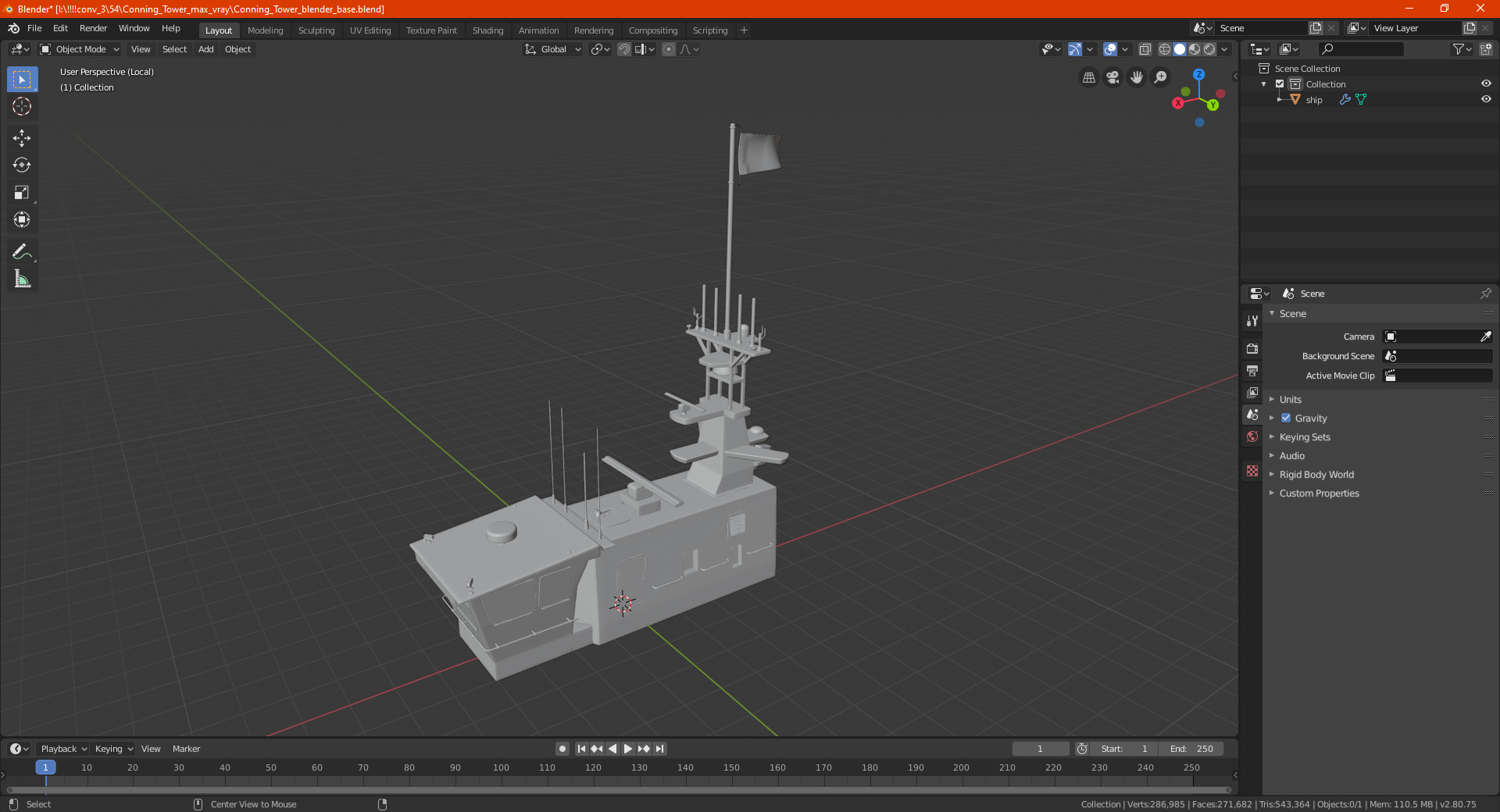Select the Transform tool
This screenshot has width=1500, height=812.
click(22, 220)
